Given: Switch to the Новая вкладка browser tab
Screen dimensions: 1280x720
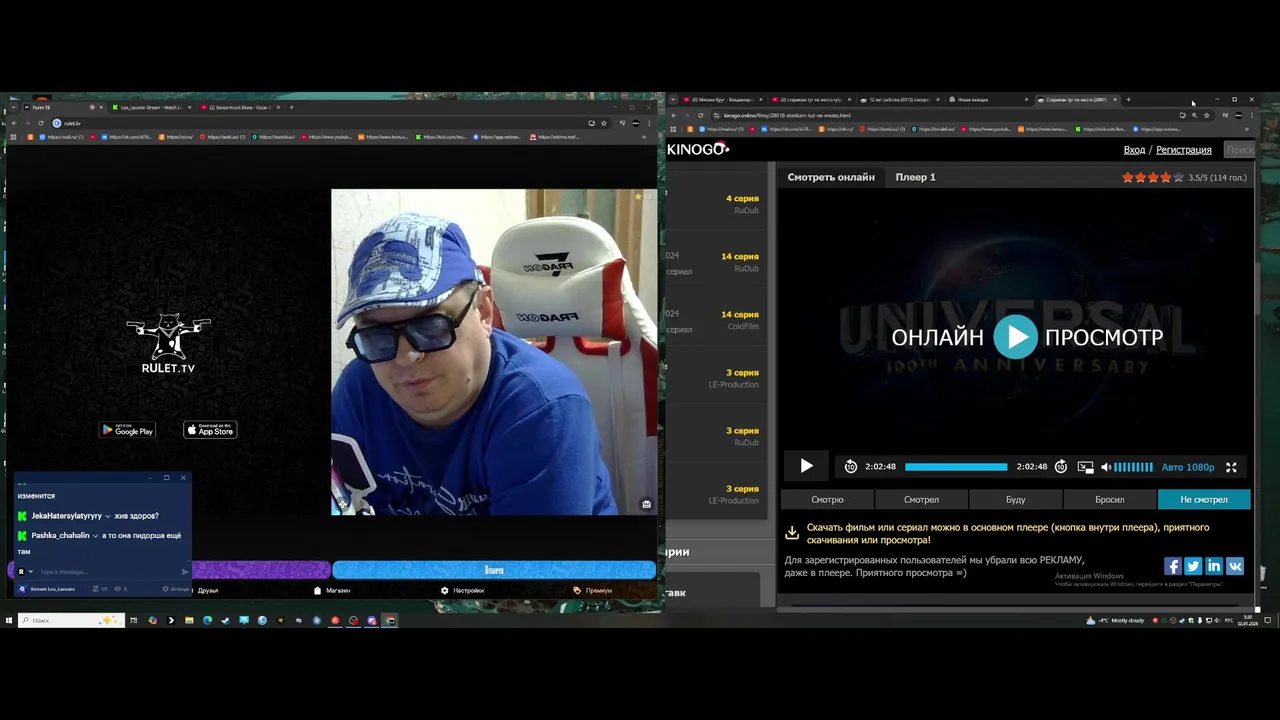Looking at the screenshot, I should [987, 100].
